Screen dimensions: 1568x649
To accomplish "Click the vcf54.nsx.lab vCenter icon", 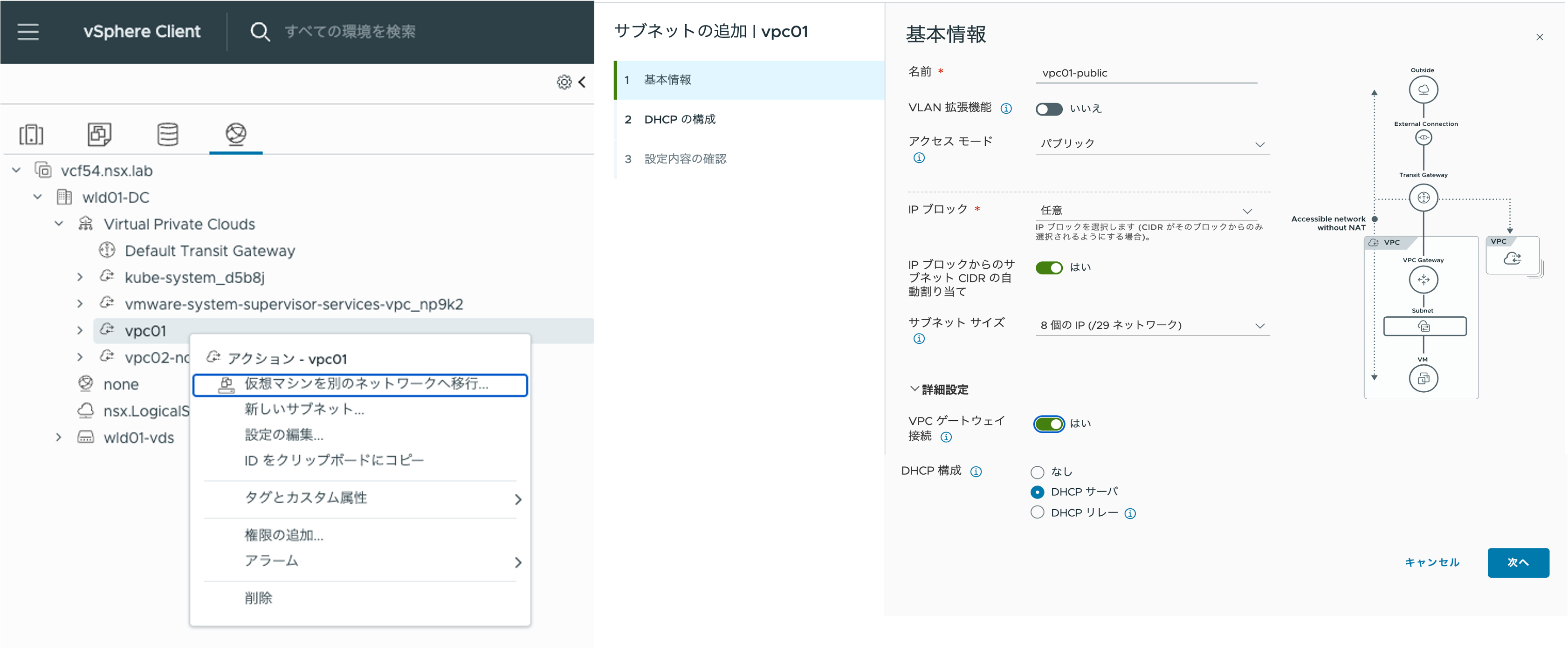I will tap(43, 170).
